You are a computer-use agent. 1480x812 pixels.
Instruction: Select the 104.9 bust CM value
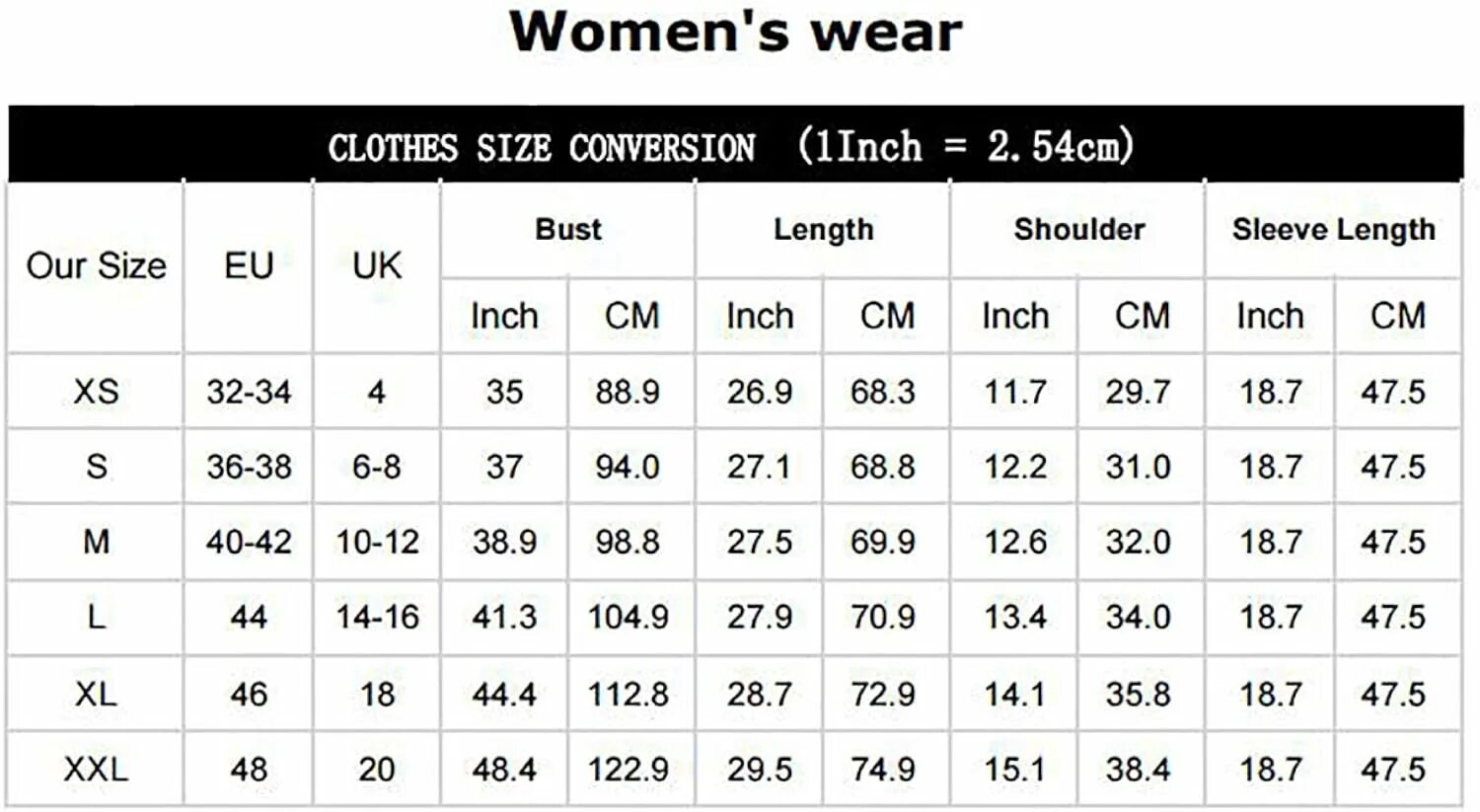(629, 618)
